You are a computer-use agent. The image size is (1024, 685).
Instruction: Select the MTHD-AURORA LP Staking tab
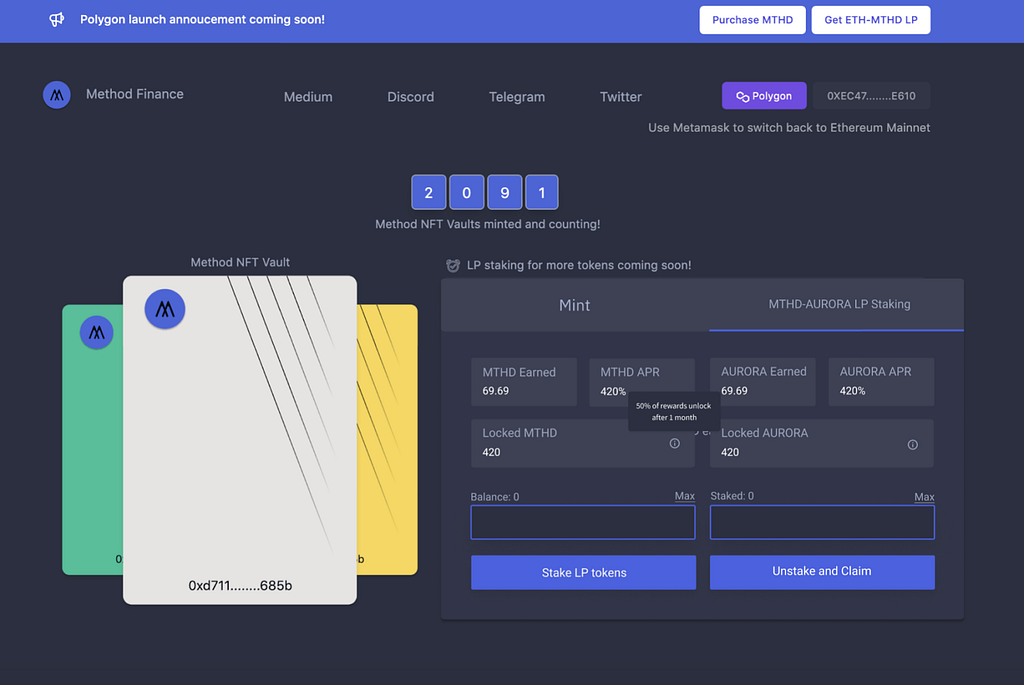pyautogui.click(x=839, y=304)
